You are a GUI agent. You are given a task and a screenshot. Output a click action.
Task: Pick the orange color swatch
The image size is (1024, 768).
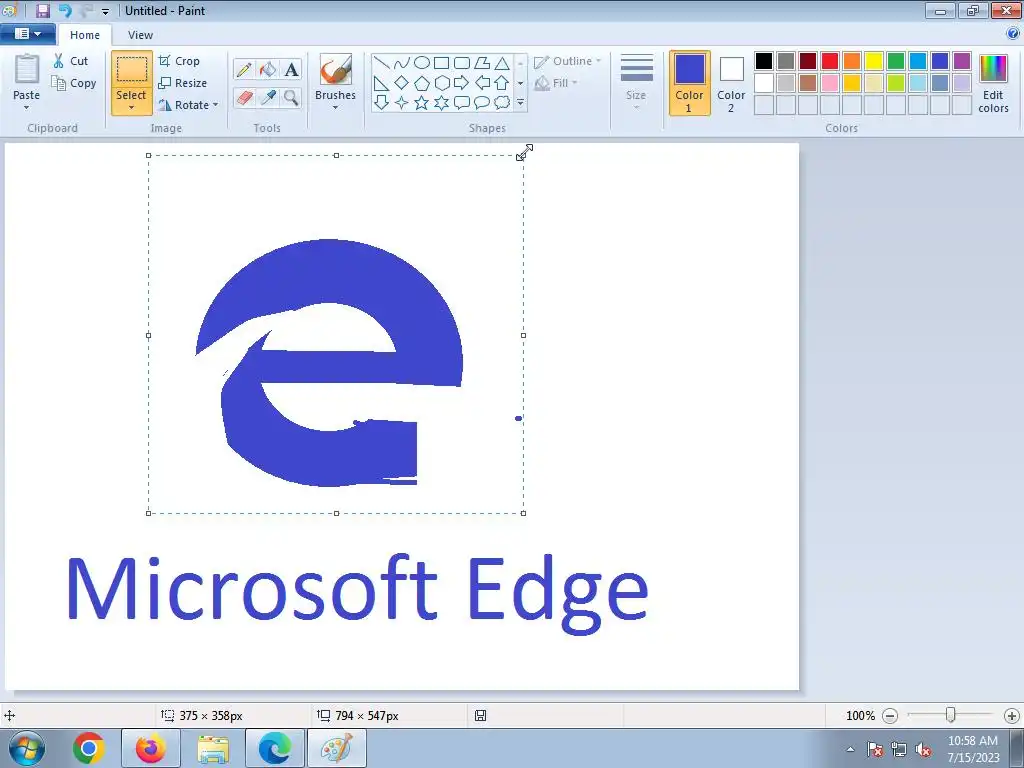[x=852, y=61]
